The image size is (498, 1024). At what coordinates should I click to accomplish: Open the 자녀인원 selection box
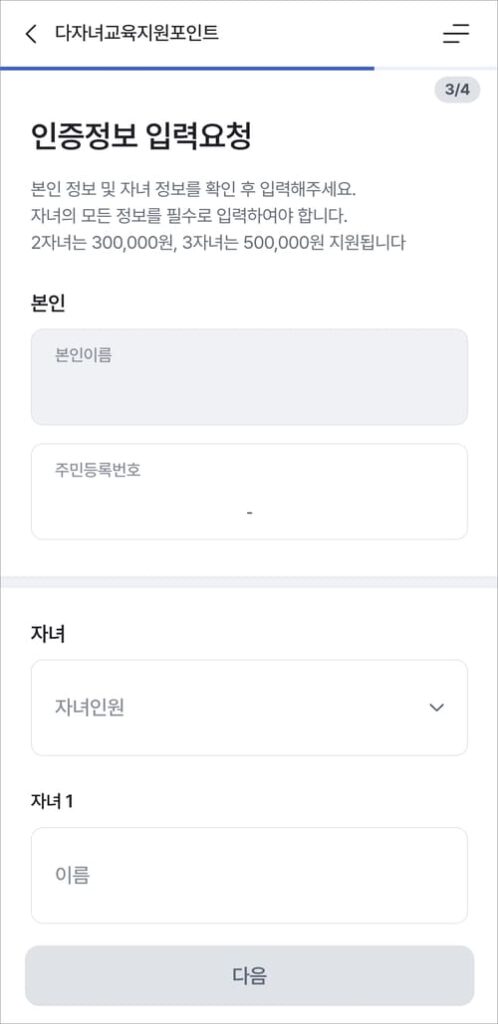click(249, 707)
